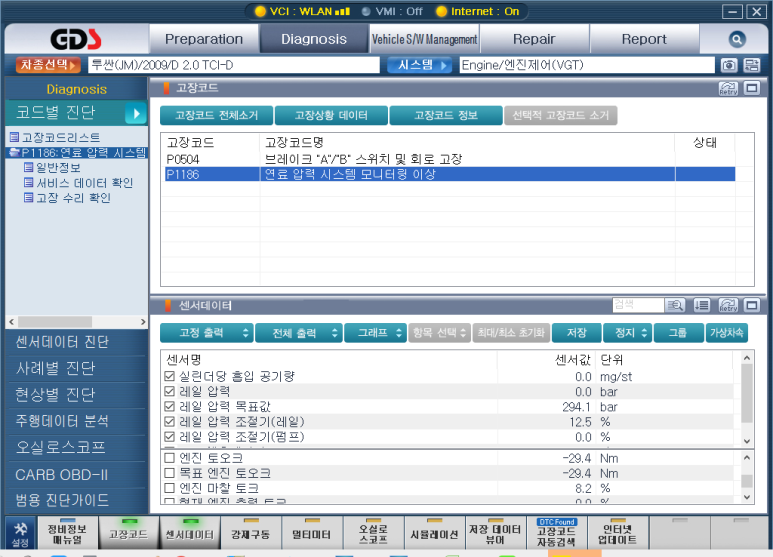Image resolution: width=773 pixels, height=557 pixels.
Task: Open Vehicle S/W Management tab
Action: [424, 39]
